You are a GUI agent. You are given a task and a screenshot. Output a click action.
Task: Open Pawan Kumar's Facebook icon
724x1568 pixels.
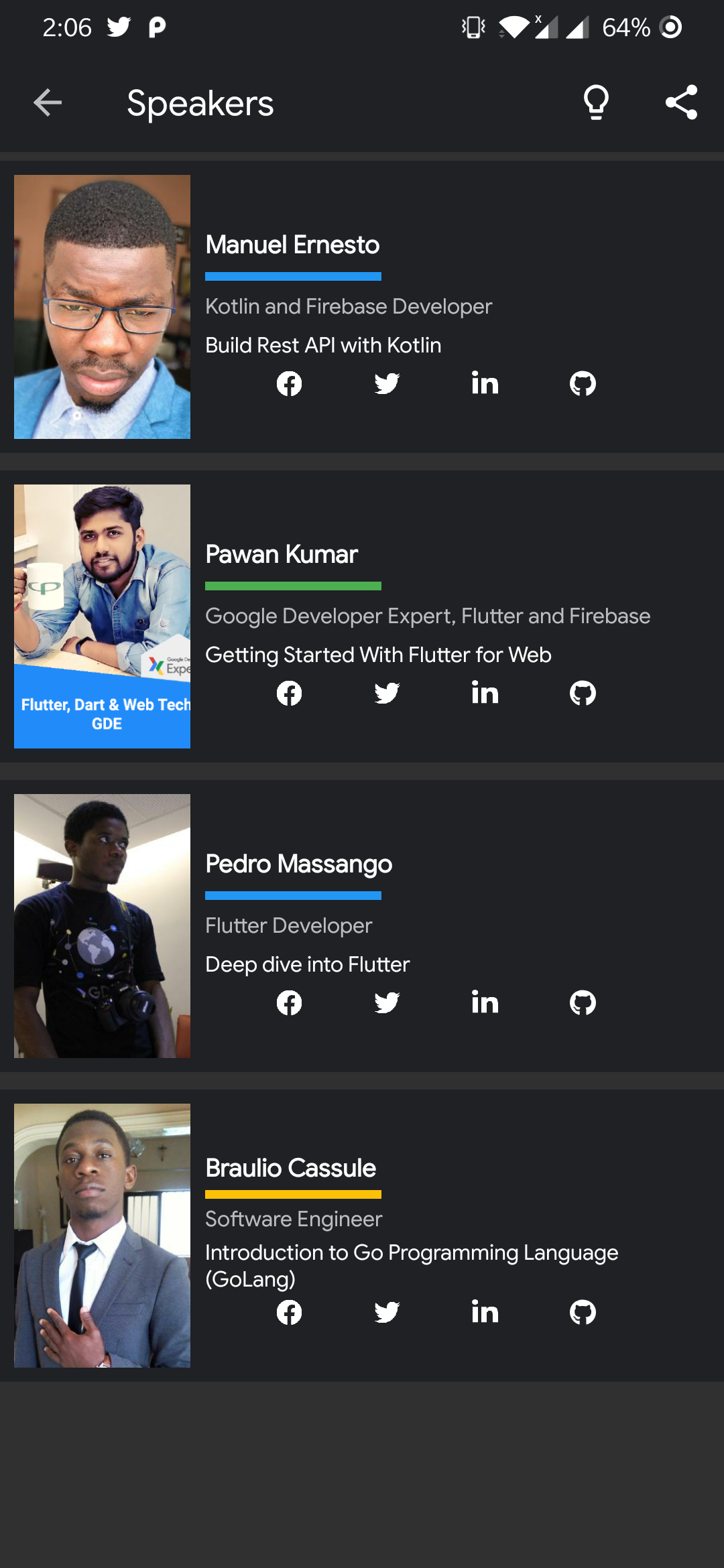point(289,694)
